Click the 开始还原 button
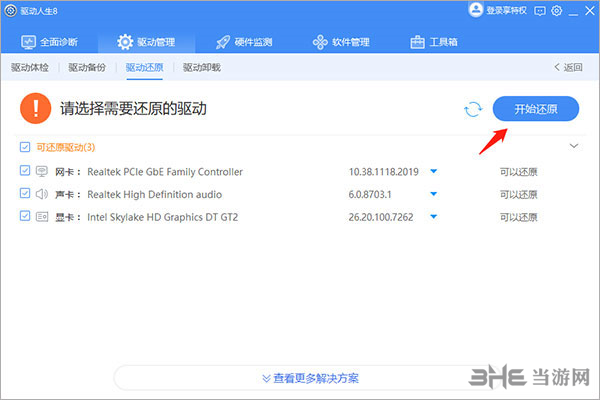 pos(536,109)
